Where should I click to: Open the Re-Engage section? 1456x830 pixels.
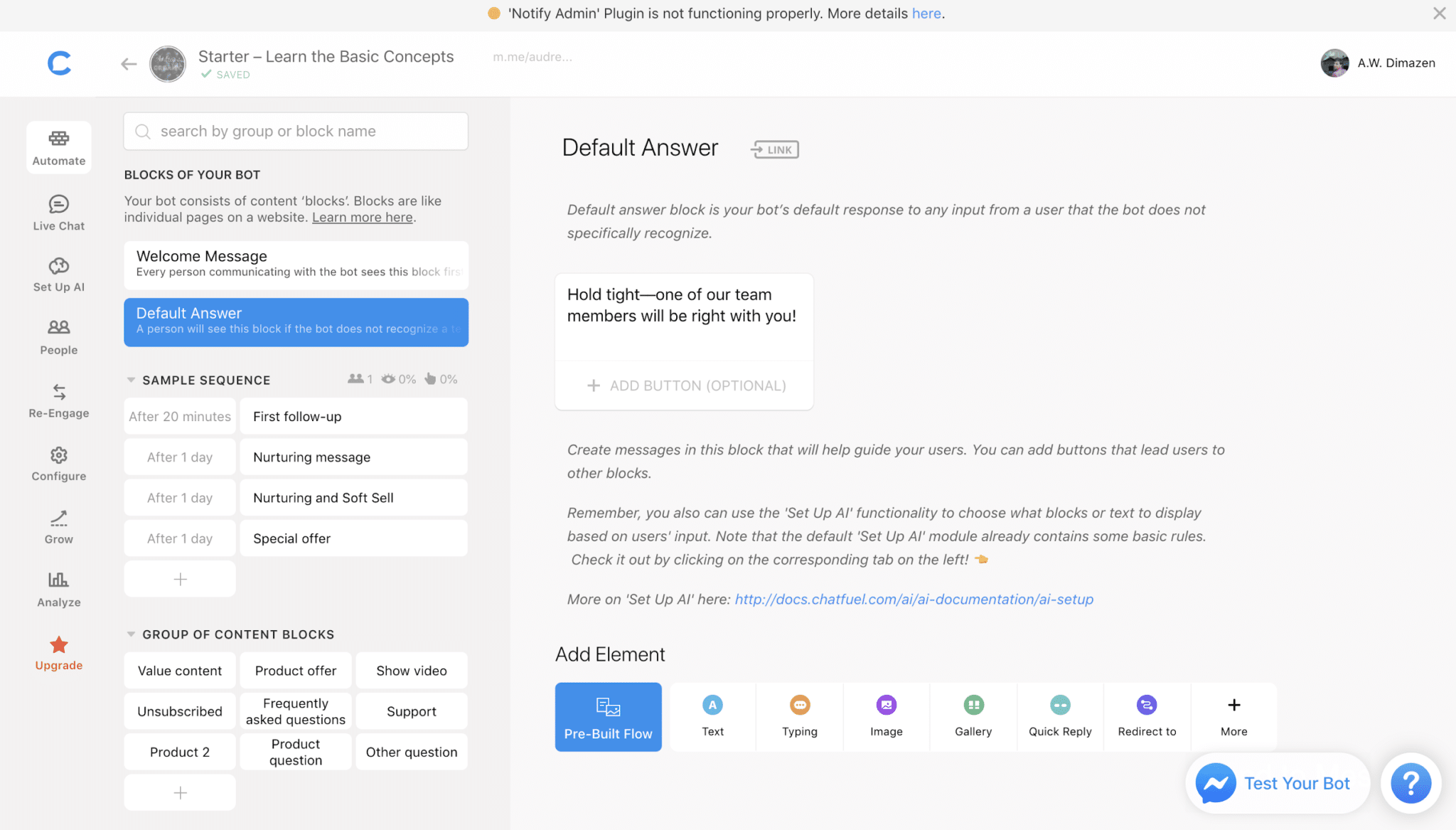pos(58,400)
